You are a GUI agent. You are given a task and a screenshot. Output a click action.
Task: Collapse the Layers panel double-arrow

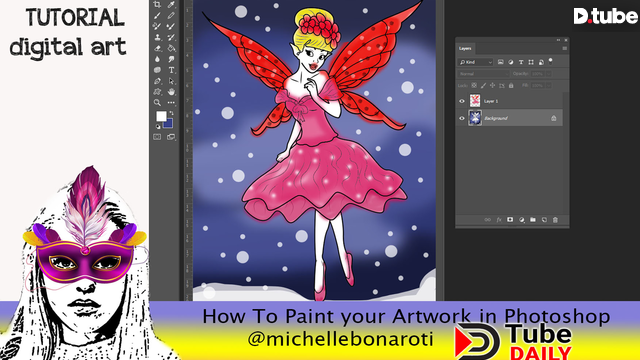click(x=558, y=40)
